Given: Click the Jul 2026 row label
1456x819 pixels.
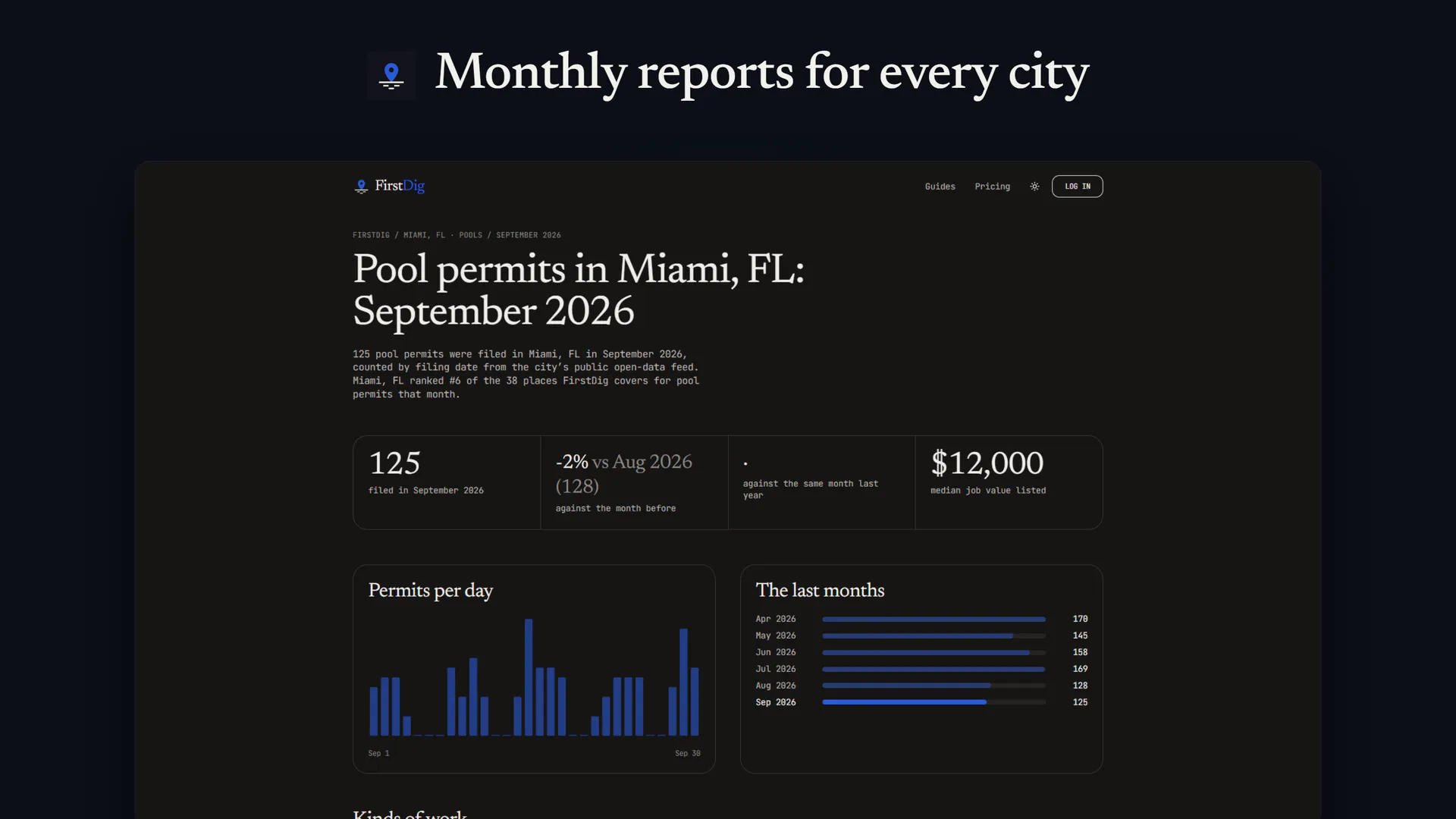Looking at the screenshot, I should [776, 669].
